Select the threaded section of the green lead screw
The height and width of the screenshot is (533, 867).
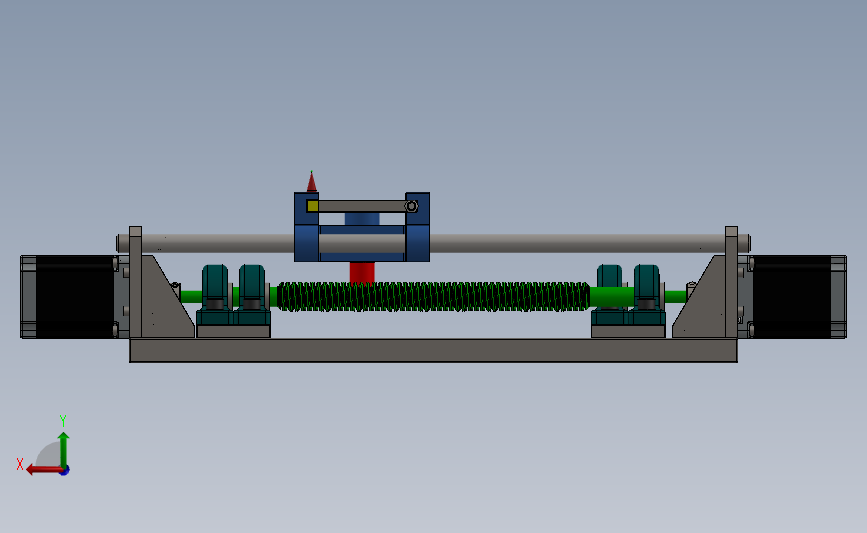(433, 296)
